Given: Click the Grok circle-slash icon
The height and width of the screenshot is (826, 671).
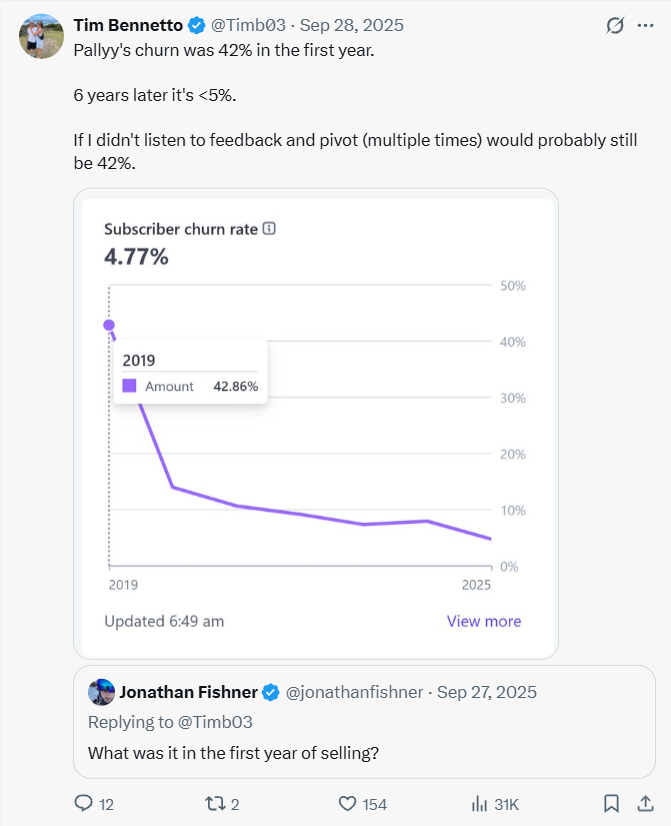Looking at the screenshot, I should pos(615,25).
